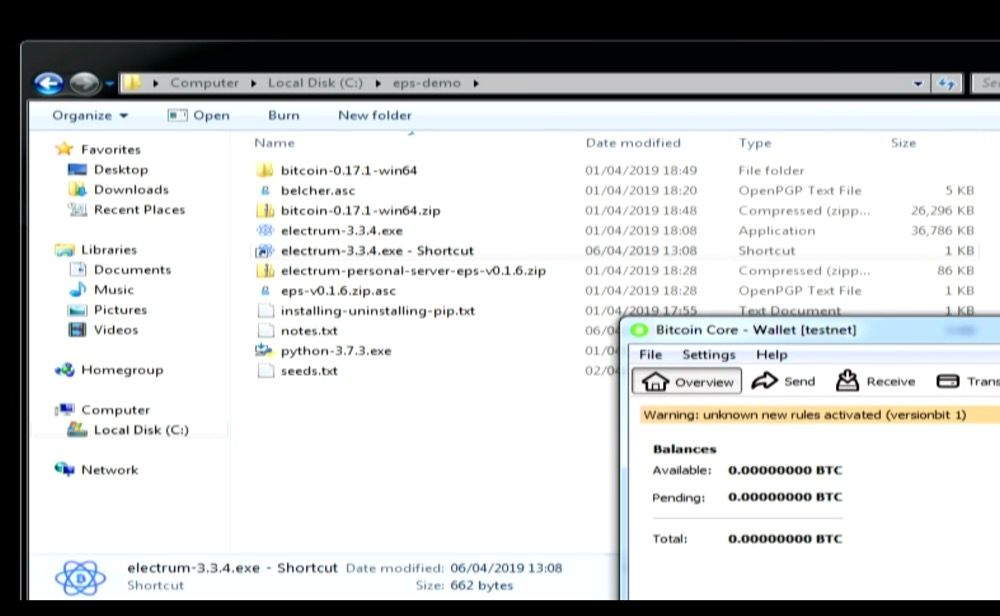
Task: Select Computer in navigation pane
Action: 115,410
